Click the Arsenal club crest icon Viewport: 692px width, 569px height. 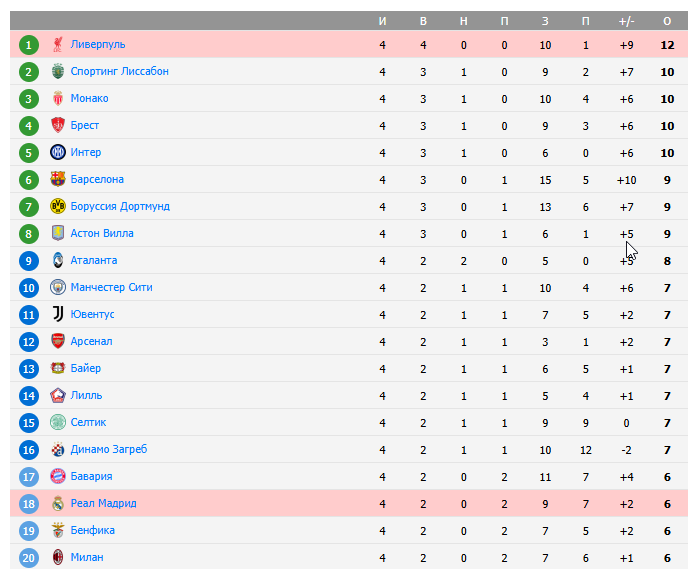pos(58,341)
